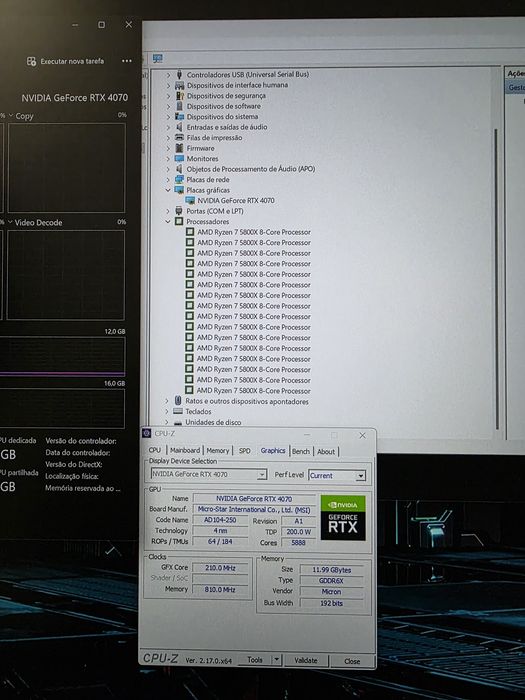Click the print queues printer icon
The image size is (525, 700).
click(179, 138)
